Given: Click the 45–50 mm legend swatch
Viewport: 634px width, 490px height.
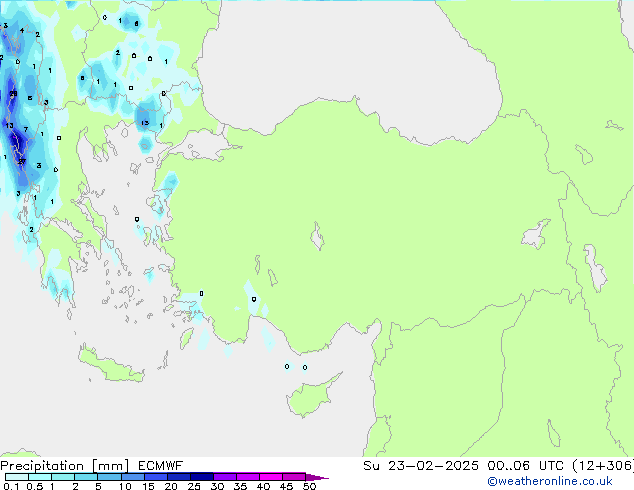Looking at the screenshot, I should (294, 477).
